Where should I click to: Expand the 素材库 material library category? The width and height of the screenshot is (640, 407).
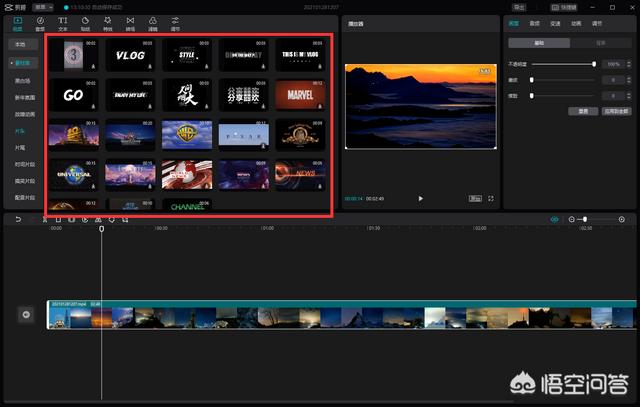pyautogui.click(x=20, y=61)
